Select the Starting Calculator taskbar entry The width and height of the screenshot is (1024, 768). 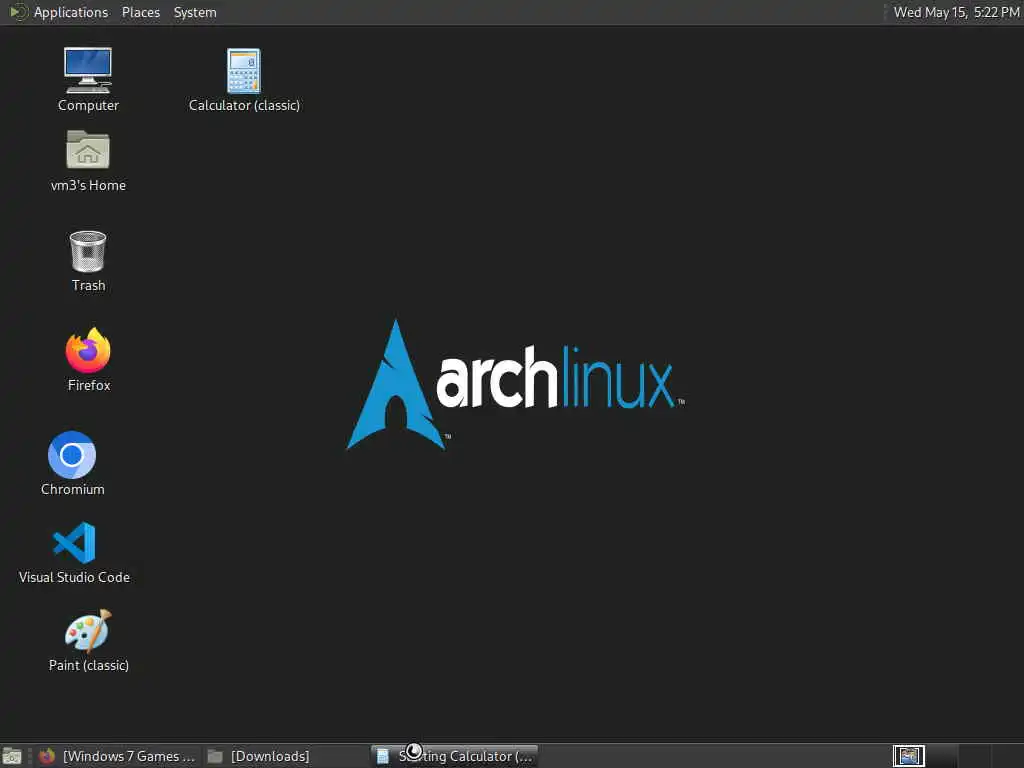point(455,756)
